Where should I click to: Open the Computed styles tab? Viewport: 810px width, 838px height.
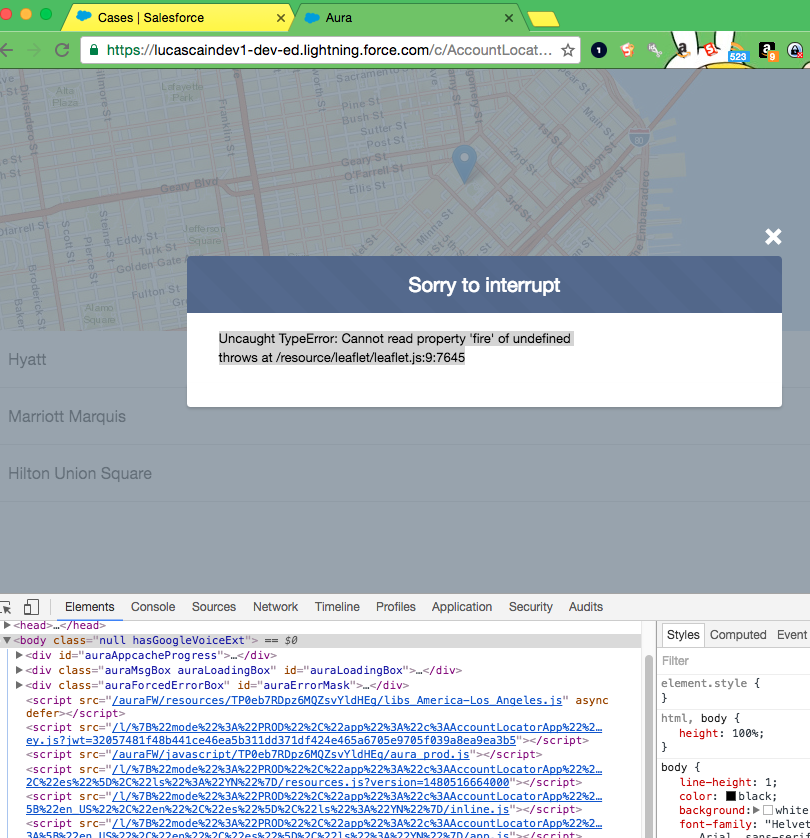pos(738,635)
